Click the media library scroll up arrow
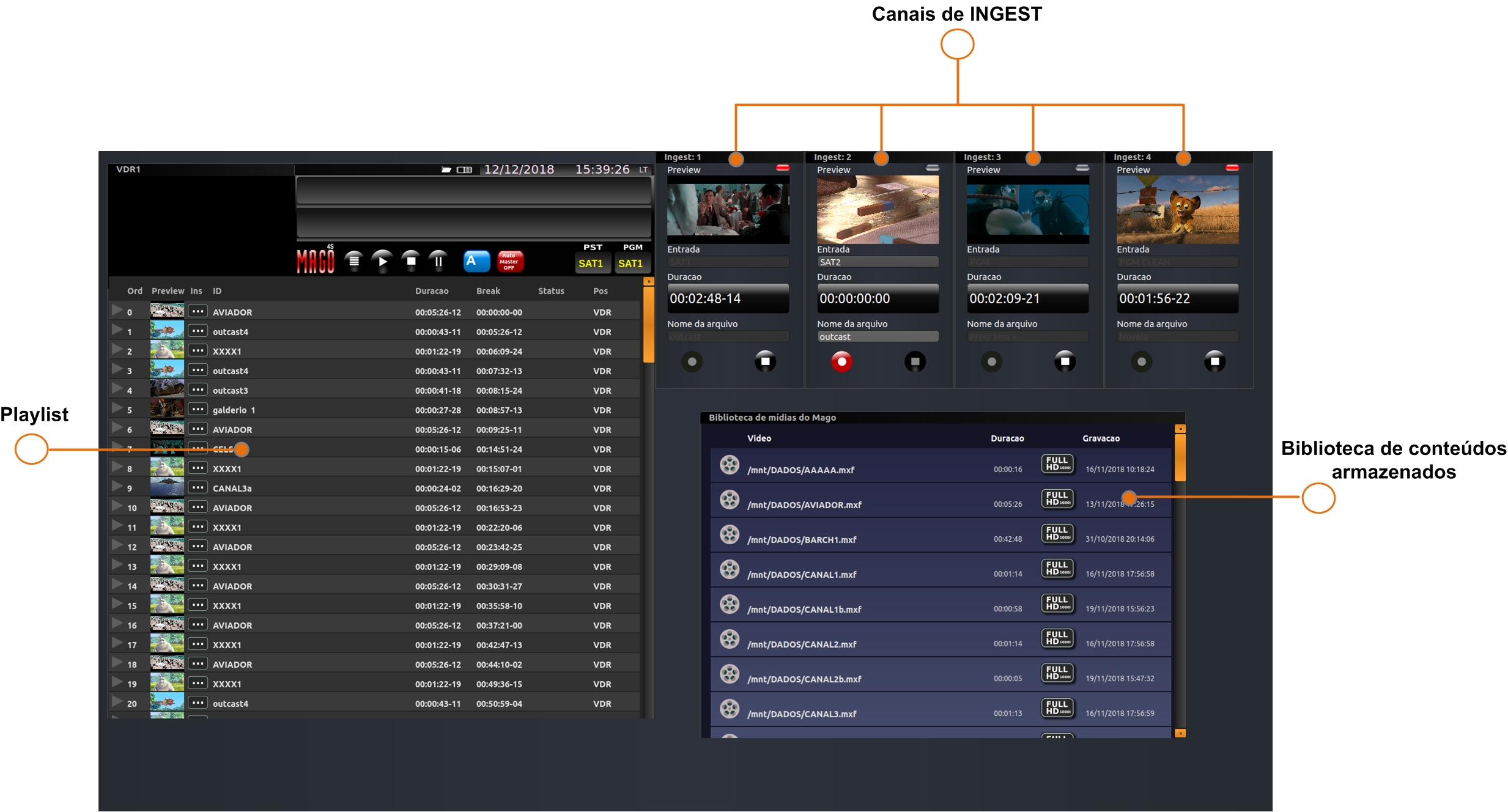Image resolution: width=1508 pixels, height=812 pixels. click(1180, 429)
